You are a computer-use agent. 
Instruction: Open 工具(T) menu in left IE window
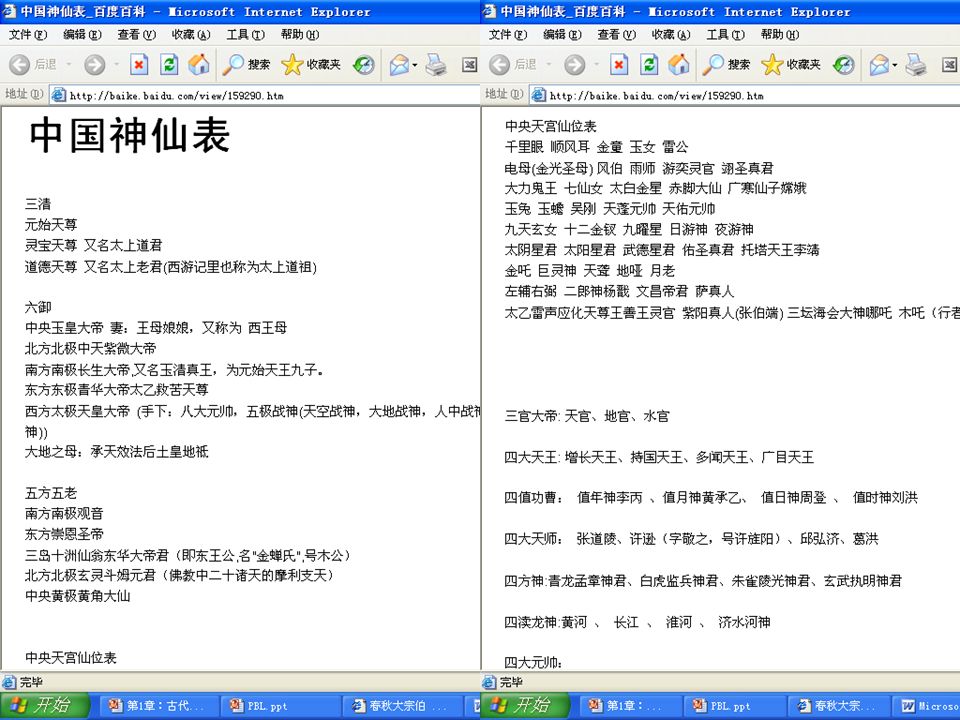(246, 35)
